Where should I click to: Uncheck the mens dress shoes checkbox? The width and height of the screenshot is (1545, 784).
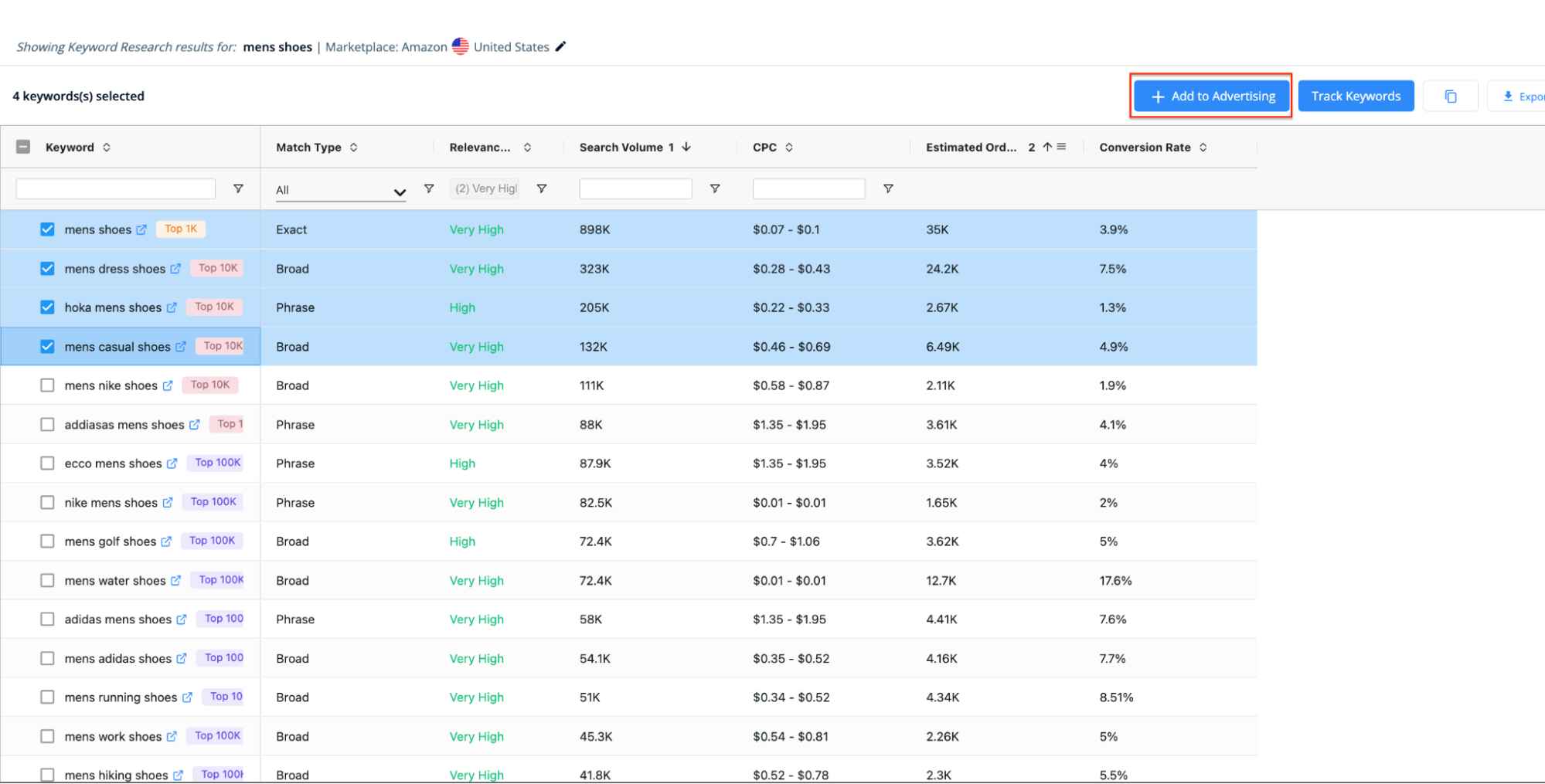[47, 269]
